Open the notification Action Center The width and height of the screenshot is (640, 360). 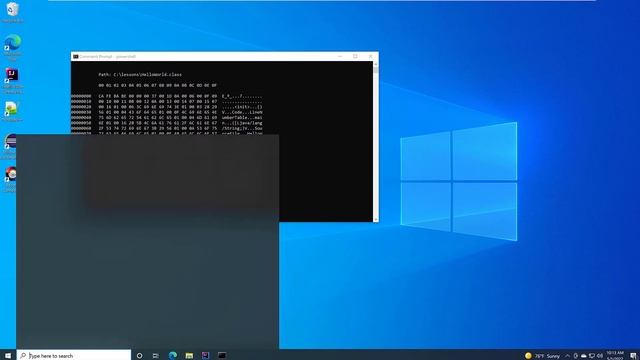point(633,356)
